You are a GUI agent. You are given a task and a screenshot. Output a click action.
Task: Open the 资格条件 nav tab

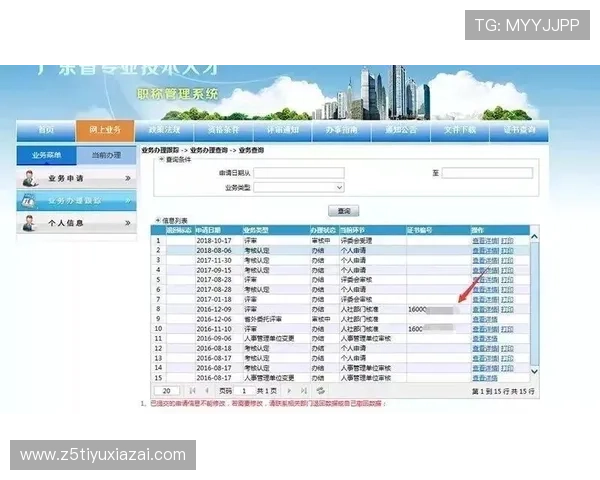223,130
